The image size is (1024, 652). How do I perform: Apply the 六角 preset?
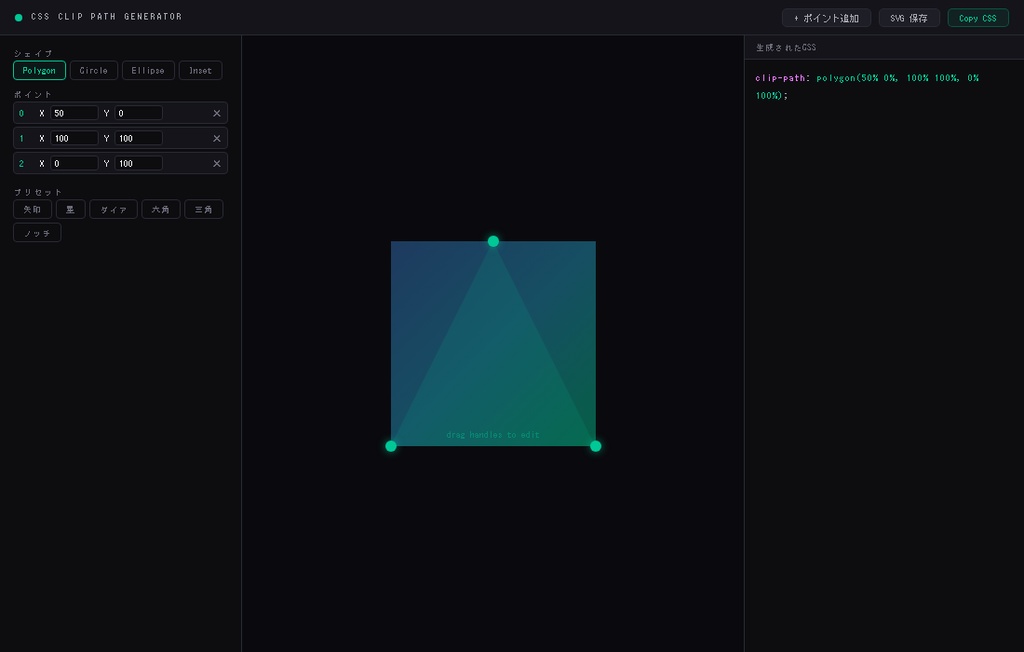click(161, 209)
